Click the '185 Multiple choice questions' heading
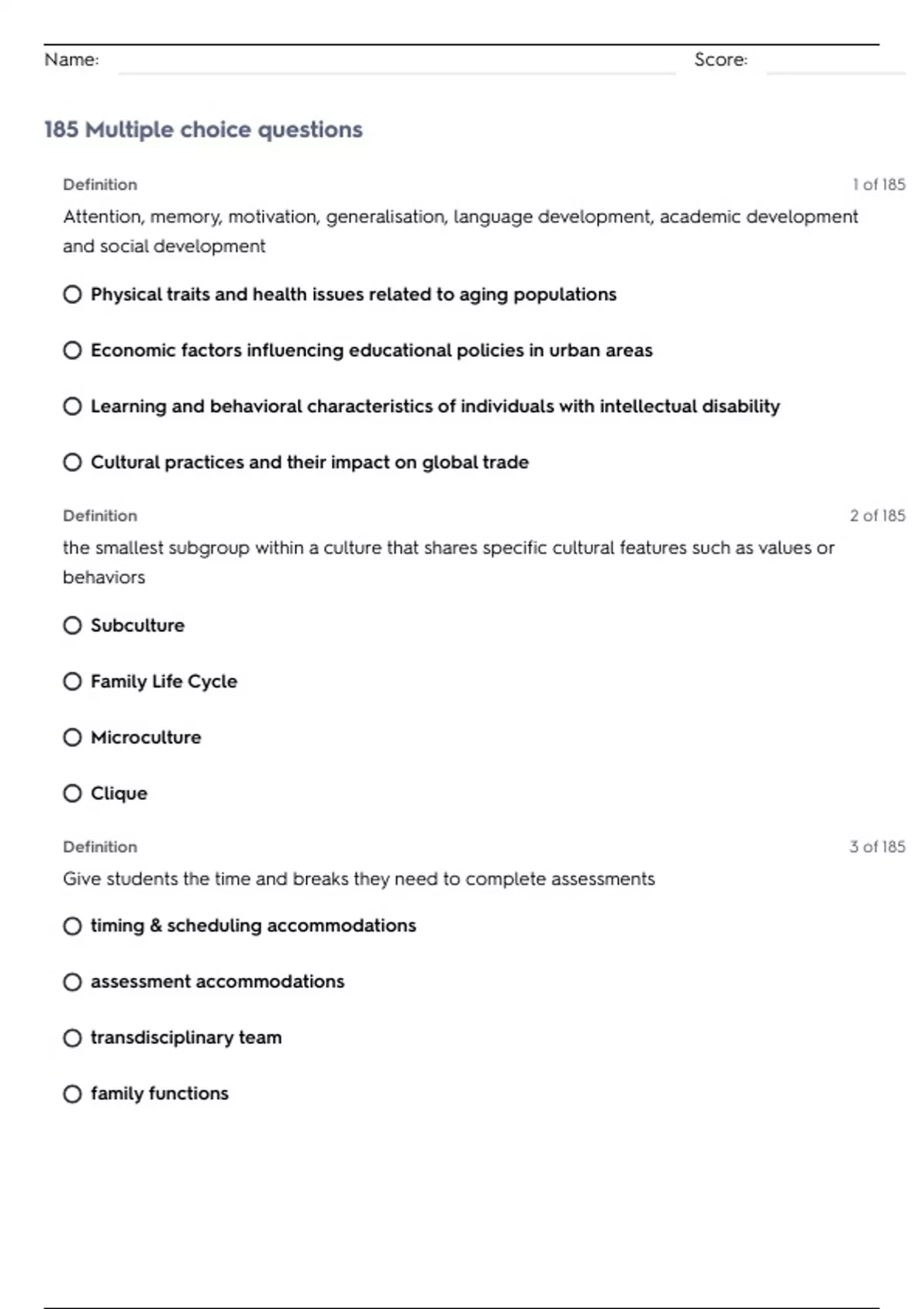This screenshot has width=924, height=1309. coord(203,129)
